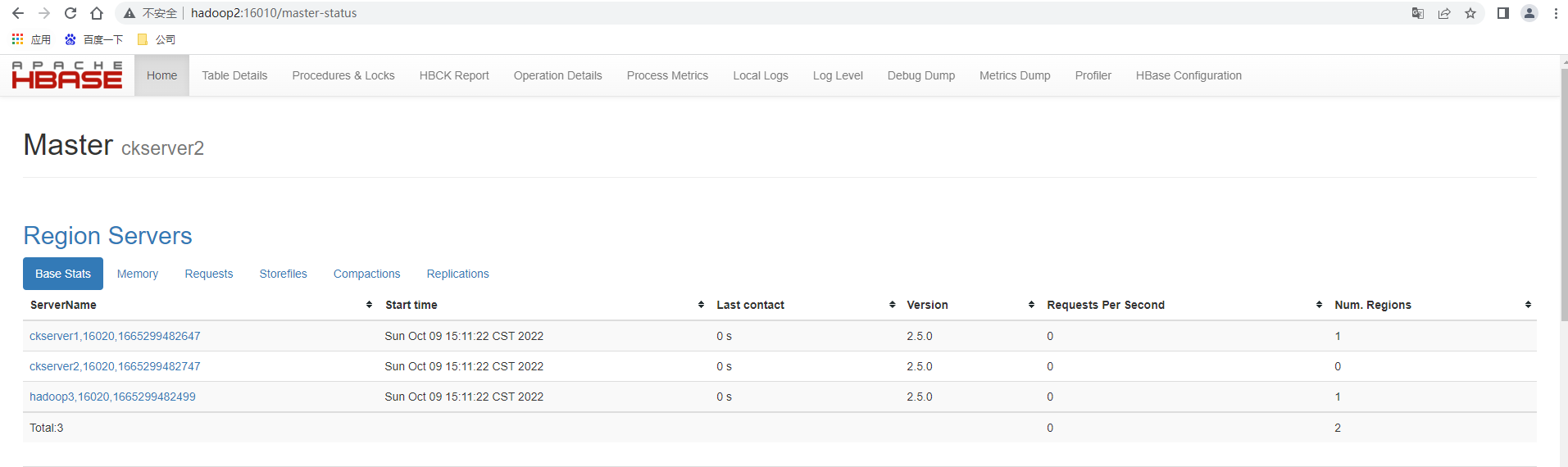The image size is (1568, 467).
Task: Open Procedures & Locks page
Action: (x=343, y=75)
